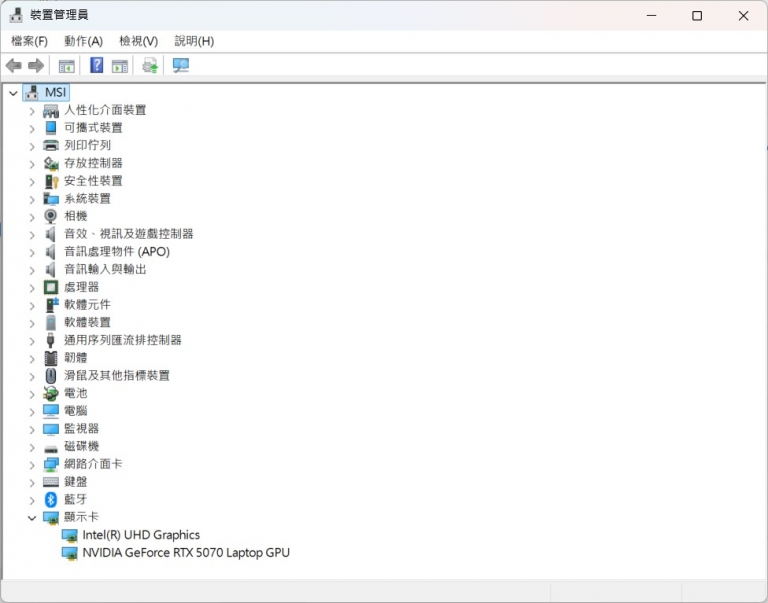Screen dimensions: 768x603
Task: Maximize the 裝置管理員 window
Action: [697, 16]
